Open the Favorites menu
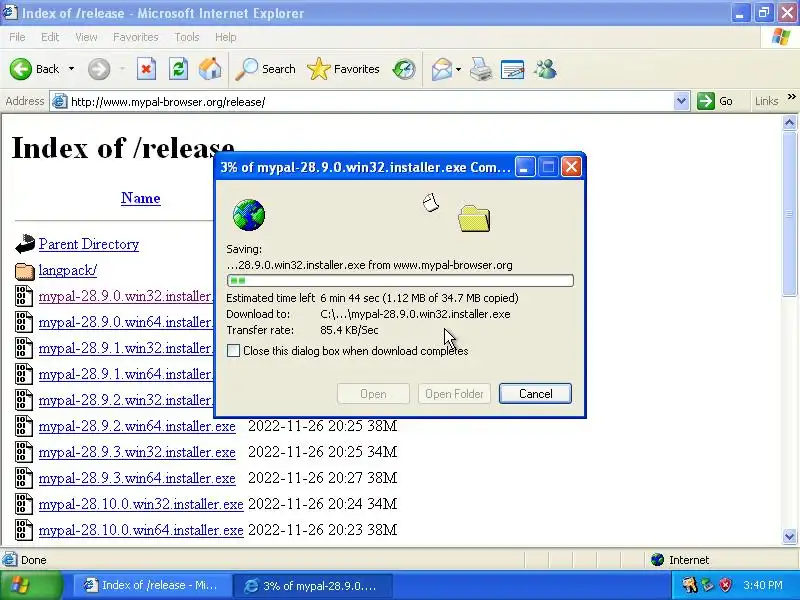 [136, 37]
